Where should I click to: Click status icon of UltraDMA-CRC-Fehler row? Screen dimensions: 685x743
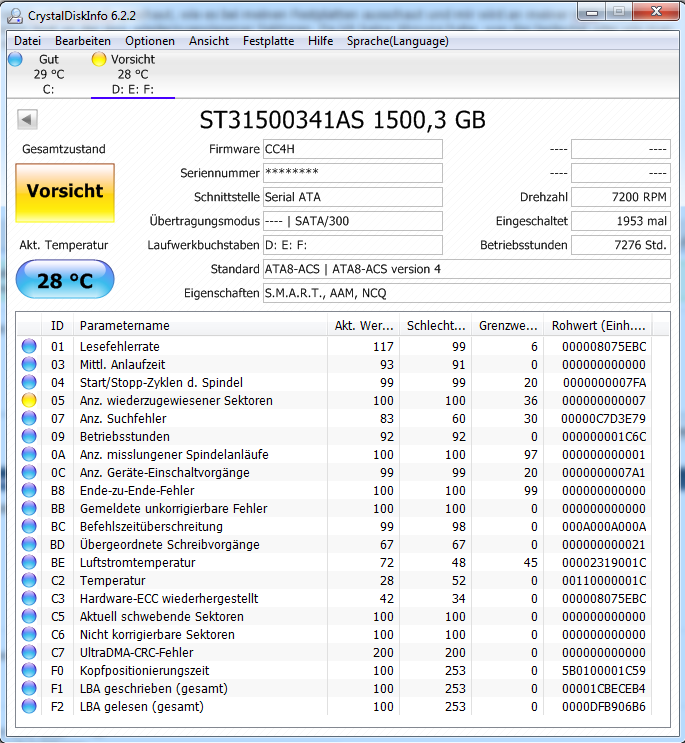29,652
